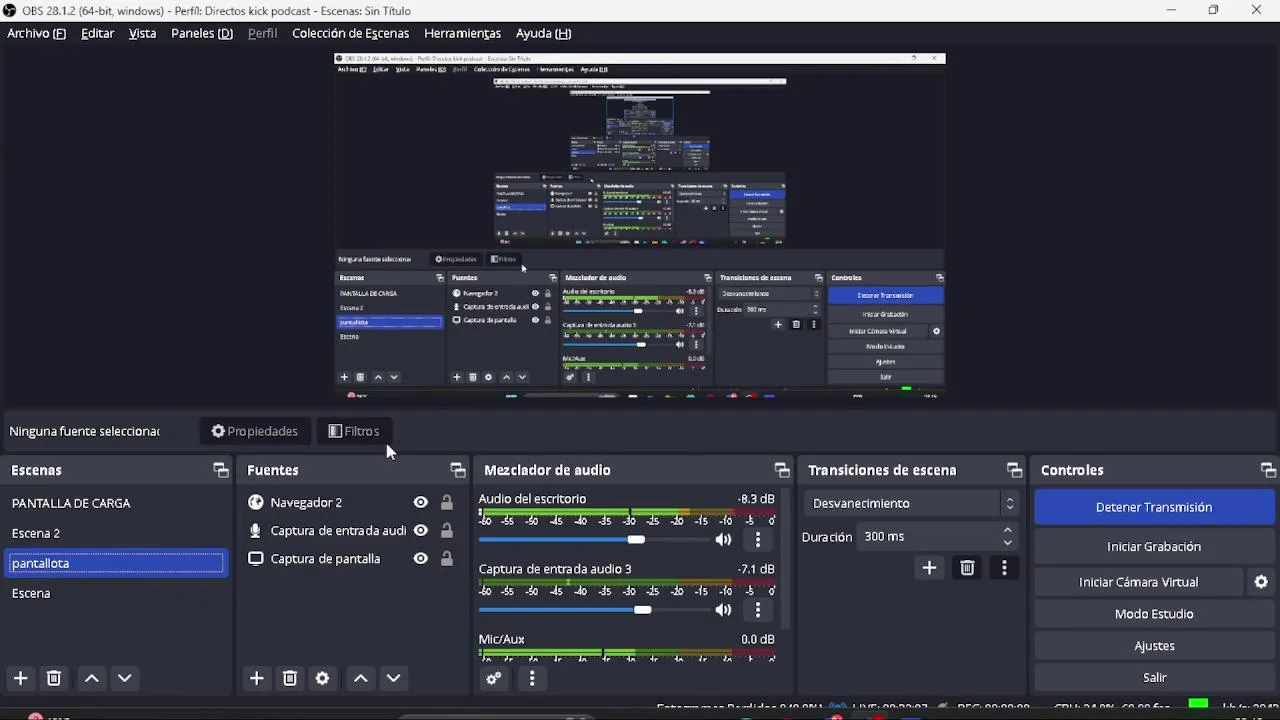Move scene up with arrow icon

[x=91, y=678]
